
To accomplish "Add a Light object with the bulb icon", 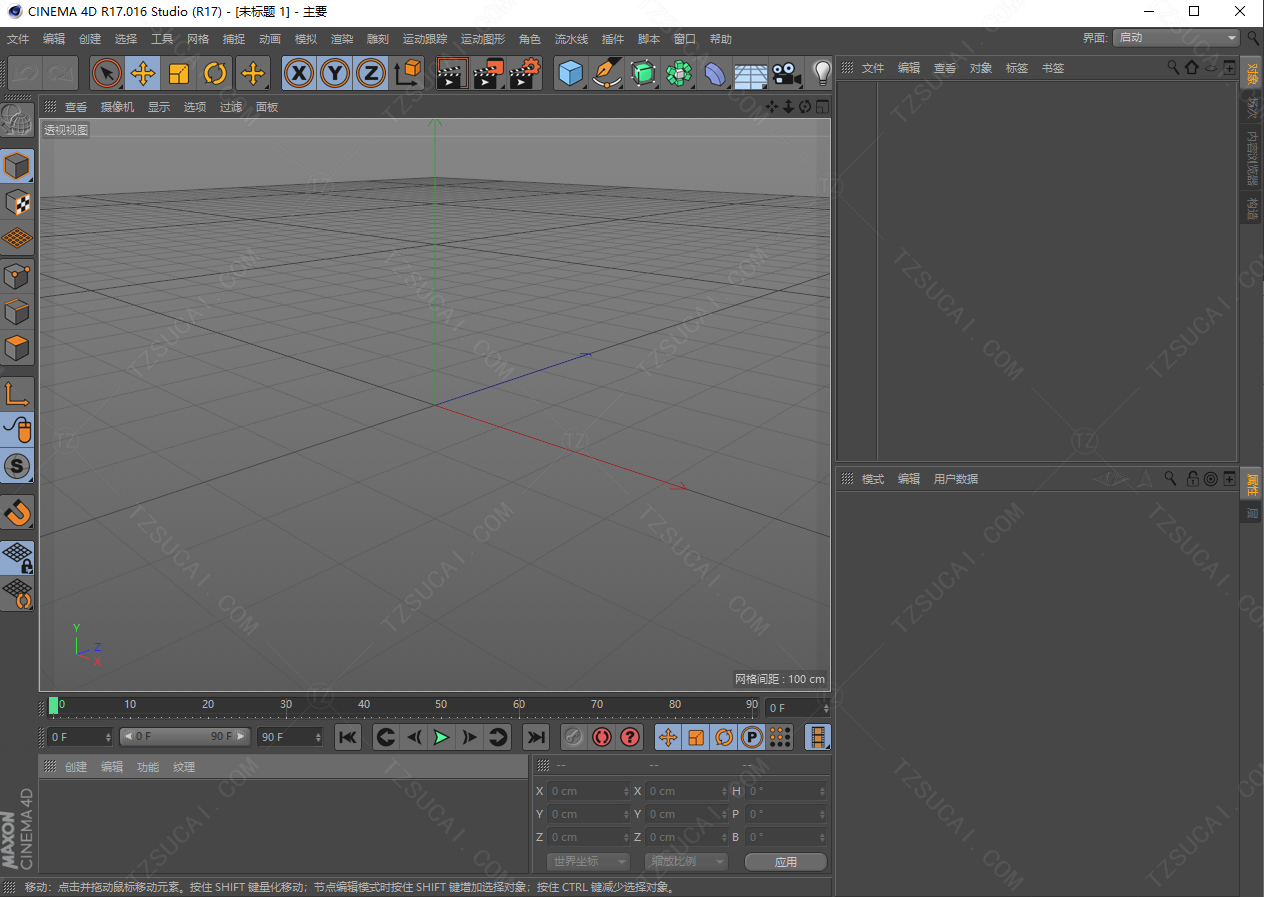I will [x=821, y=73].
